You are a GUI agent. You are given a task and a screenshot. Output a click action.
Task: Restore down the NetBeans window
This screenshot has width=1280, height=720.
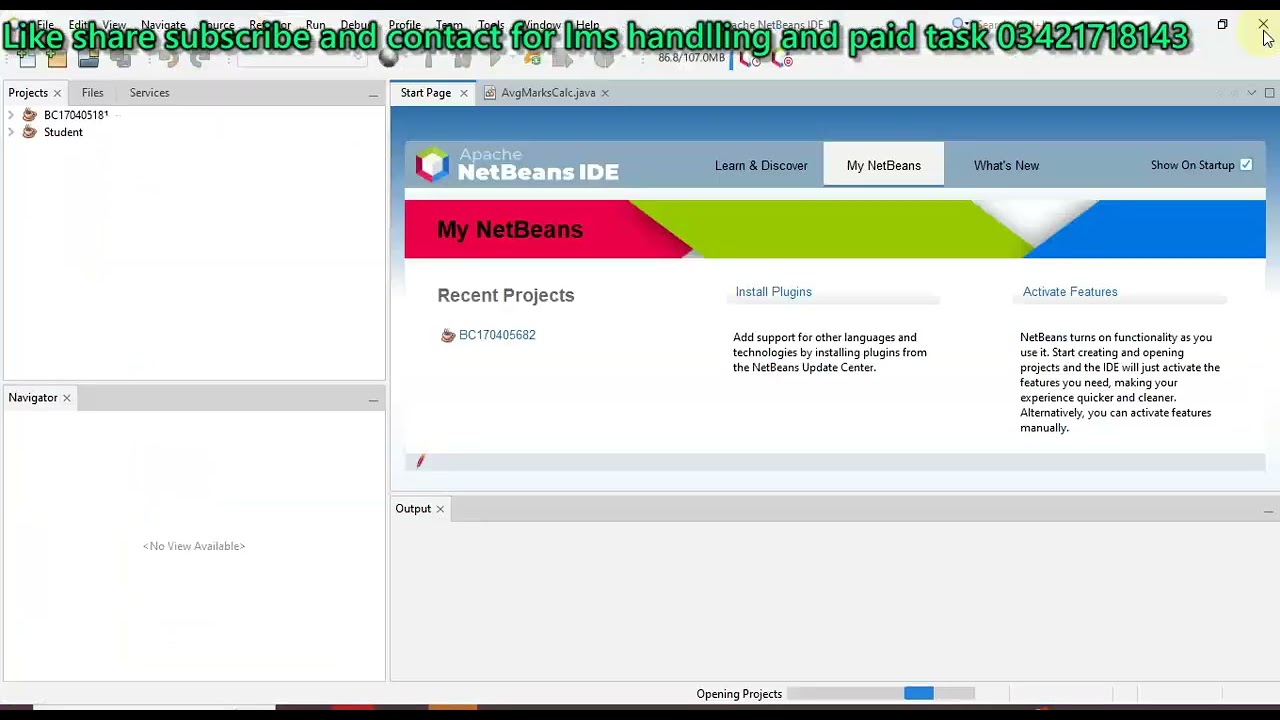(1222, 25)
